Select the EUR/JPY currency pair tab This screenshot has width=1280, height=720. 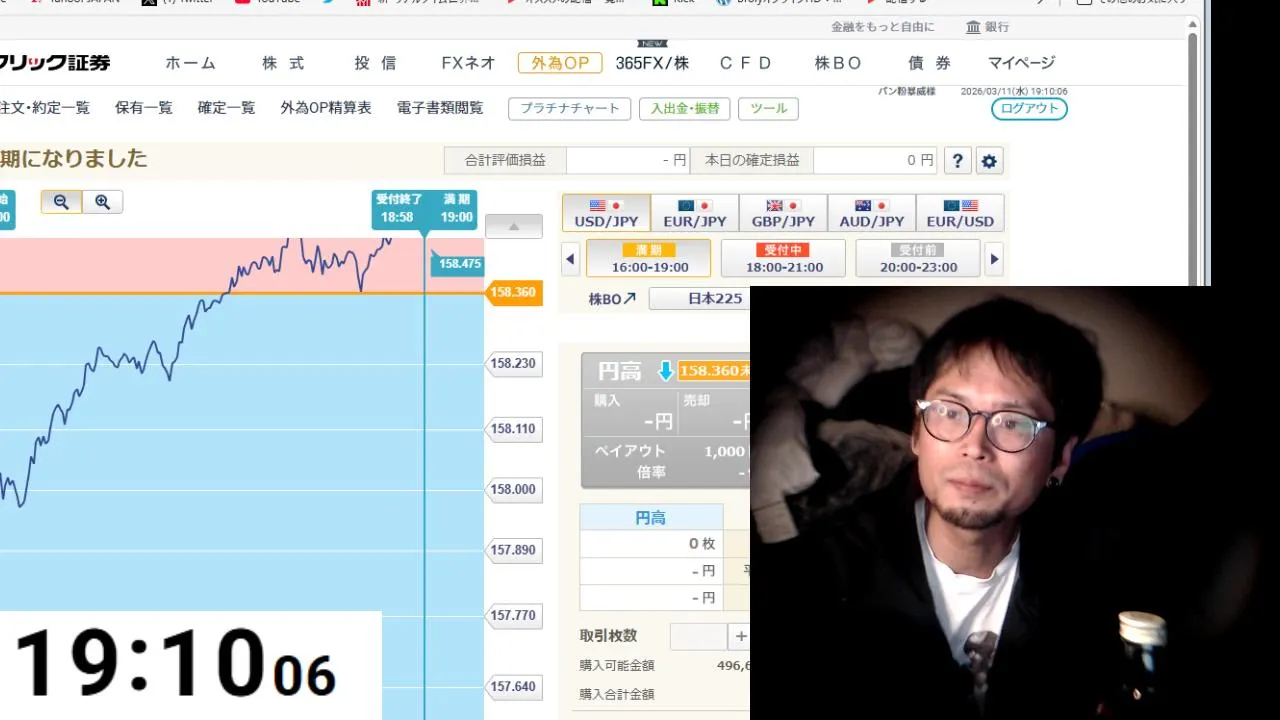click(x=695, y=213)
